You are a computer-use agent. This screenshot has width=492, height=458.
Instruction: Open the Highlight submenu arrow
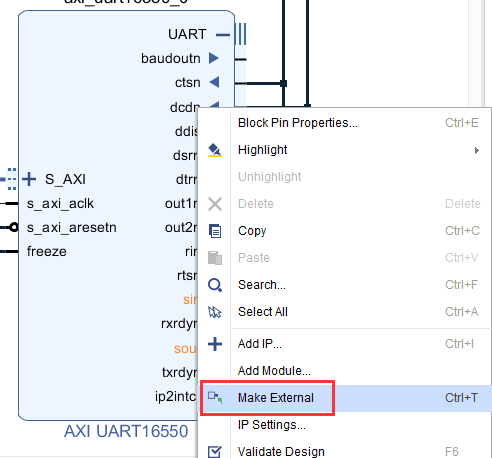click(477, 150)
